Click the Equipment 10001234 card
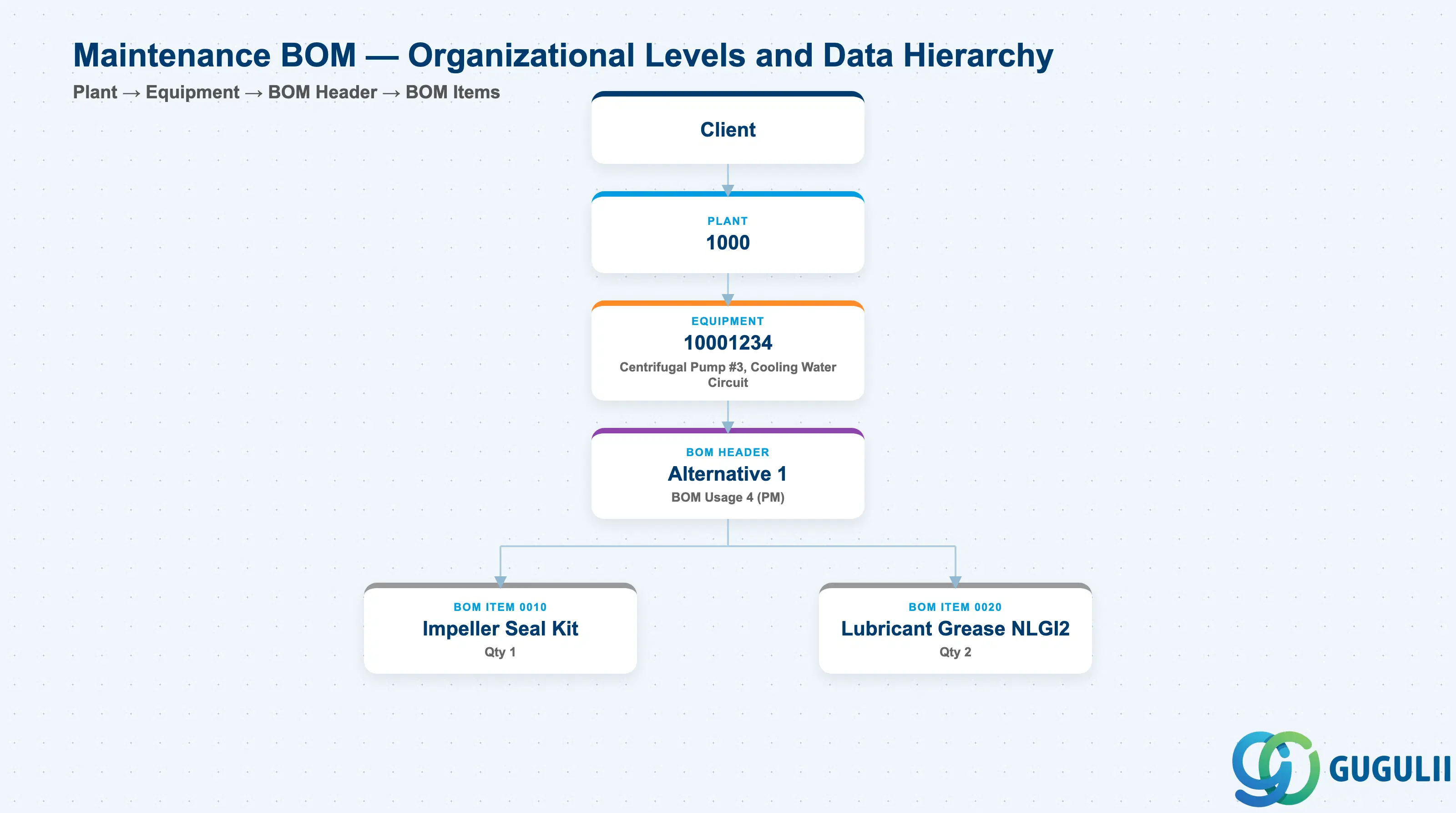Viewport: 1456px width, 813px height. pyautogui.click(x=728, y=351)
